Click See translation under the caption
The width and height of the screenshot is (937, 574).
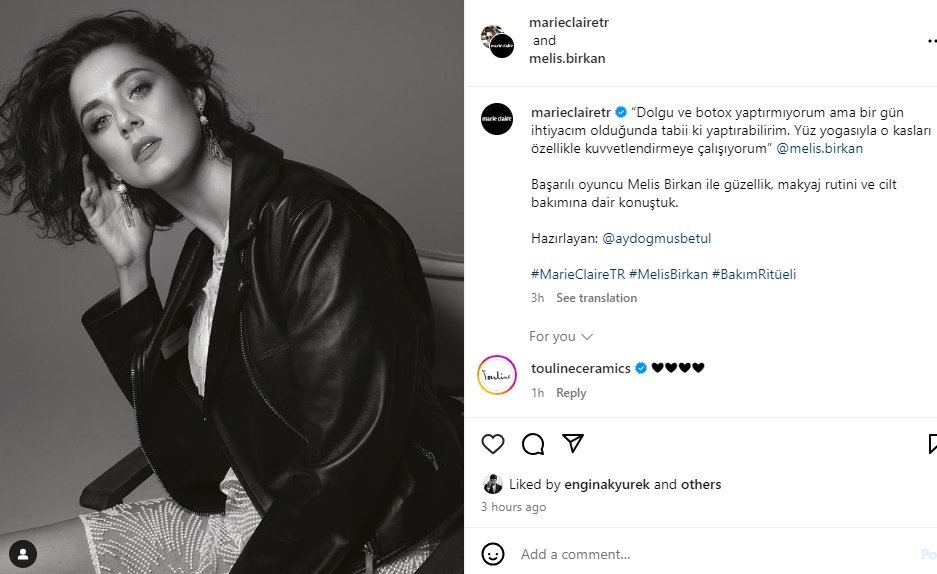coord(596,298)
